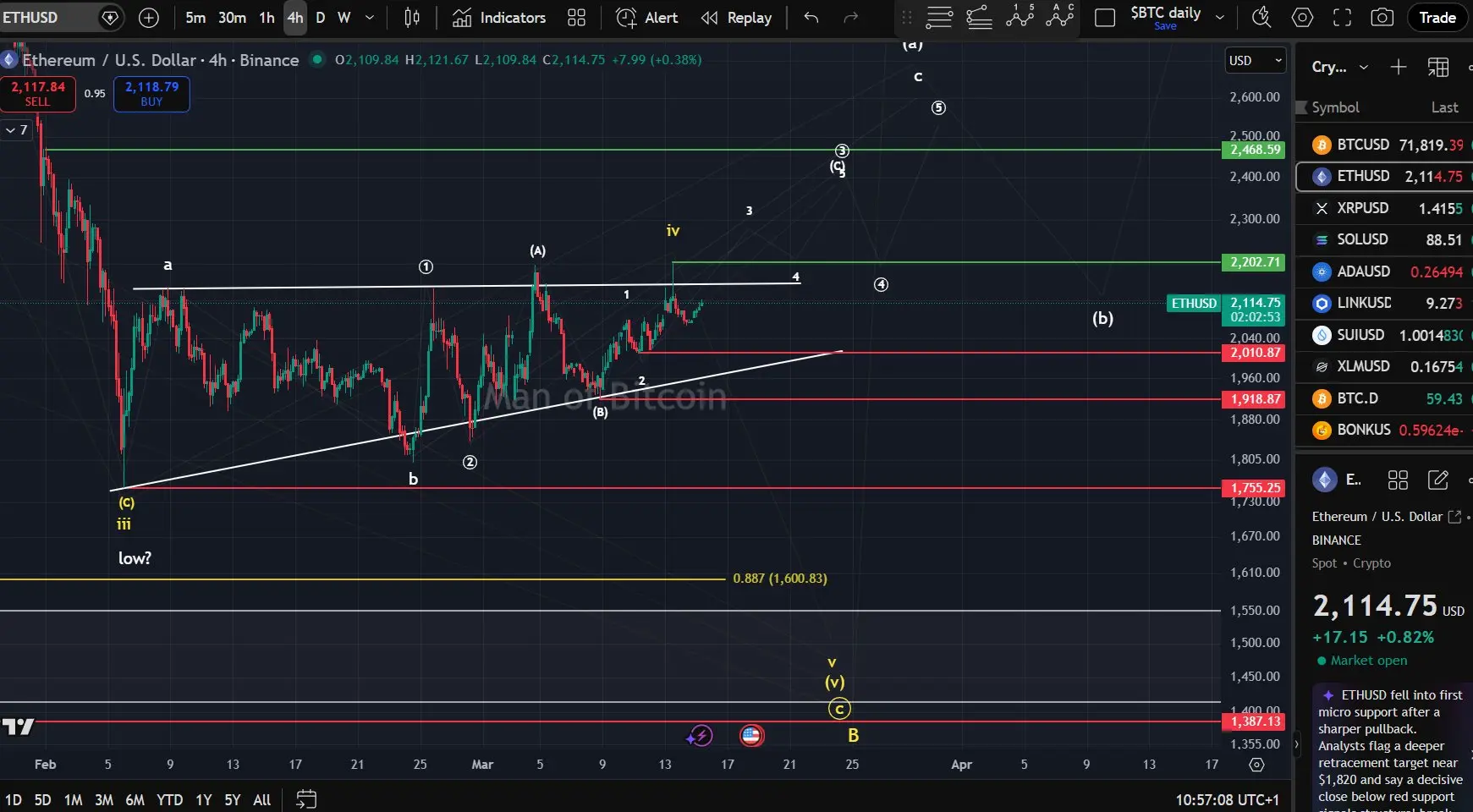Enter fullscreen mode

[1342, 18]
